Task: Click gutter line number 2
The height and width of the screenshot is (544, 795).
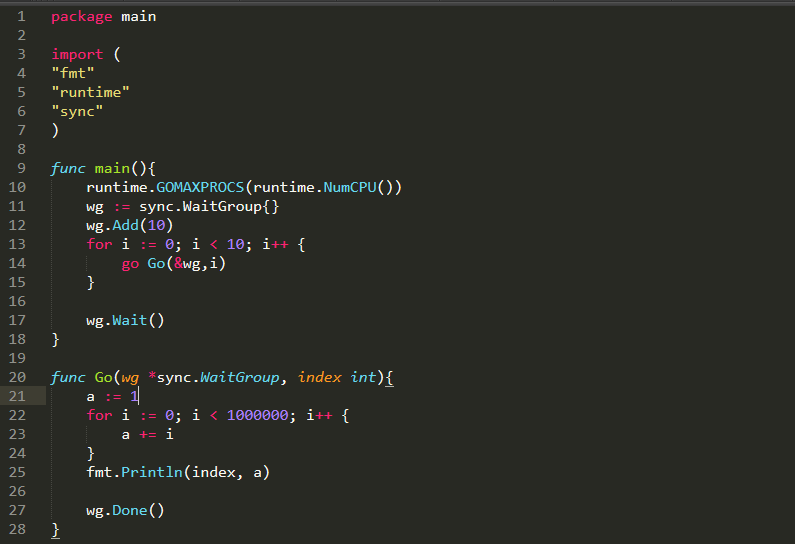Action: pyautogui.click(x=21, y=35)
